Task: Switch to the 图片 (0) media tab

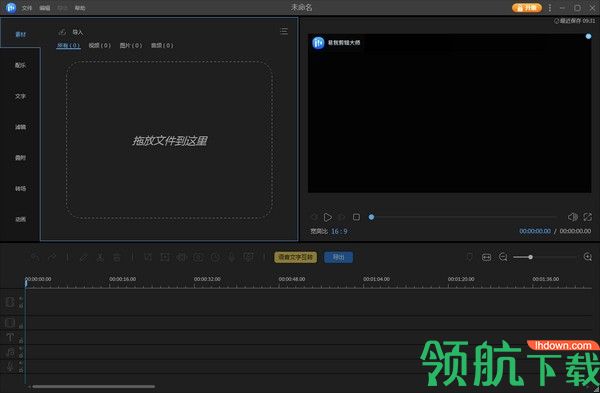Action: (131, 46)
